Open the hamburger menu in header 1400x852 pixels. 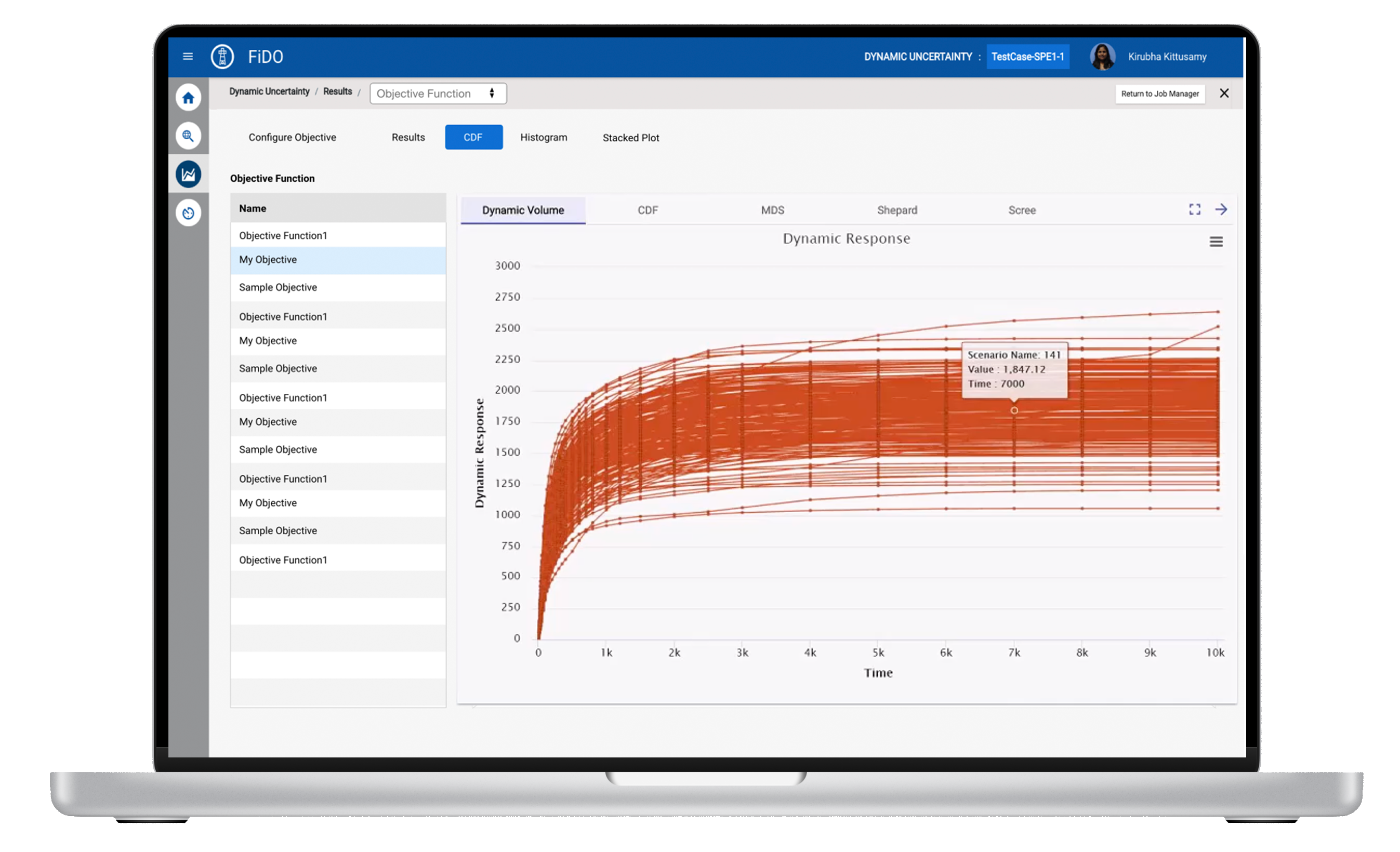188,56
